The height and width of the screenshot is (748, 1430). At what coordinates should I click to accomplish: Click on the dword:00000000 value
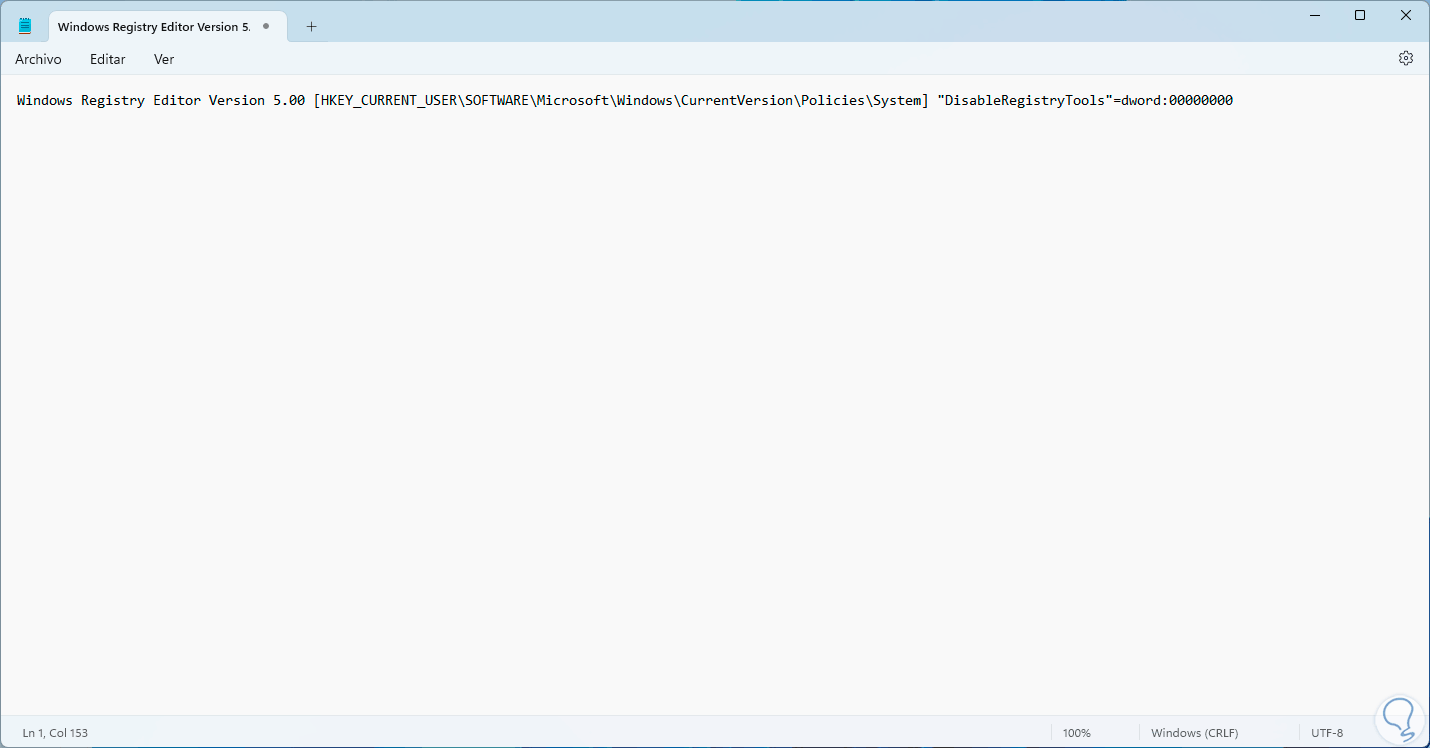pos(1177,101)
